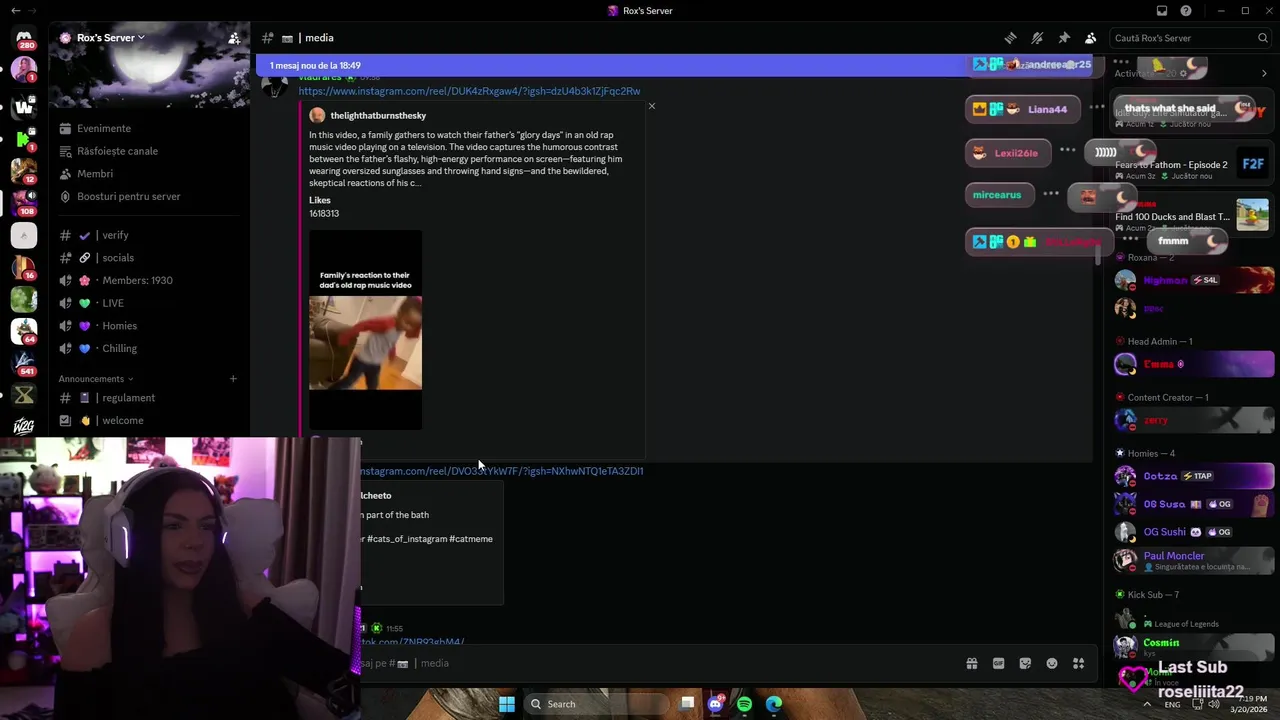Open green K server icon
Screen dimensions: 1280x720
pyautogui.click(x=24, y=138)
